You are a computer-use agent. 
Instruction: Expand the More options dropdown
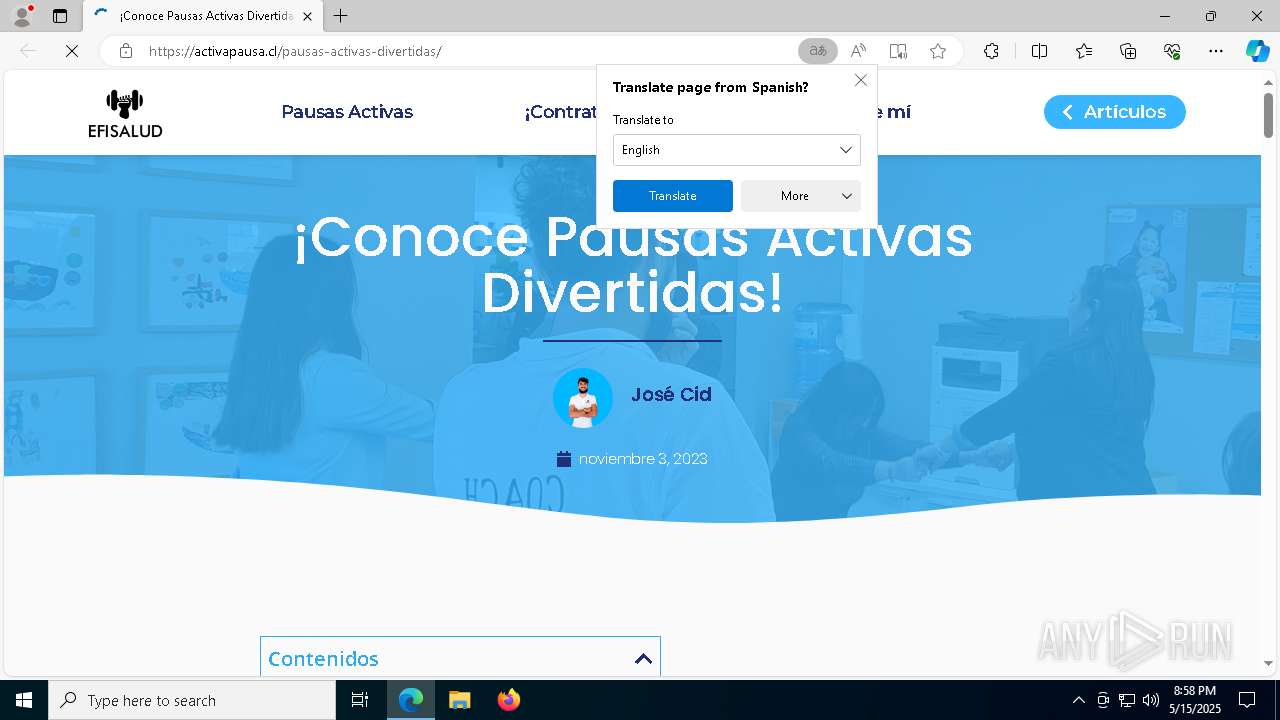click(x=801, y=196)
